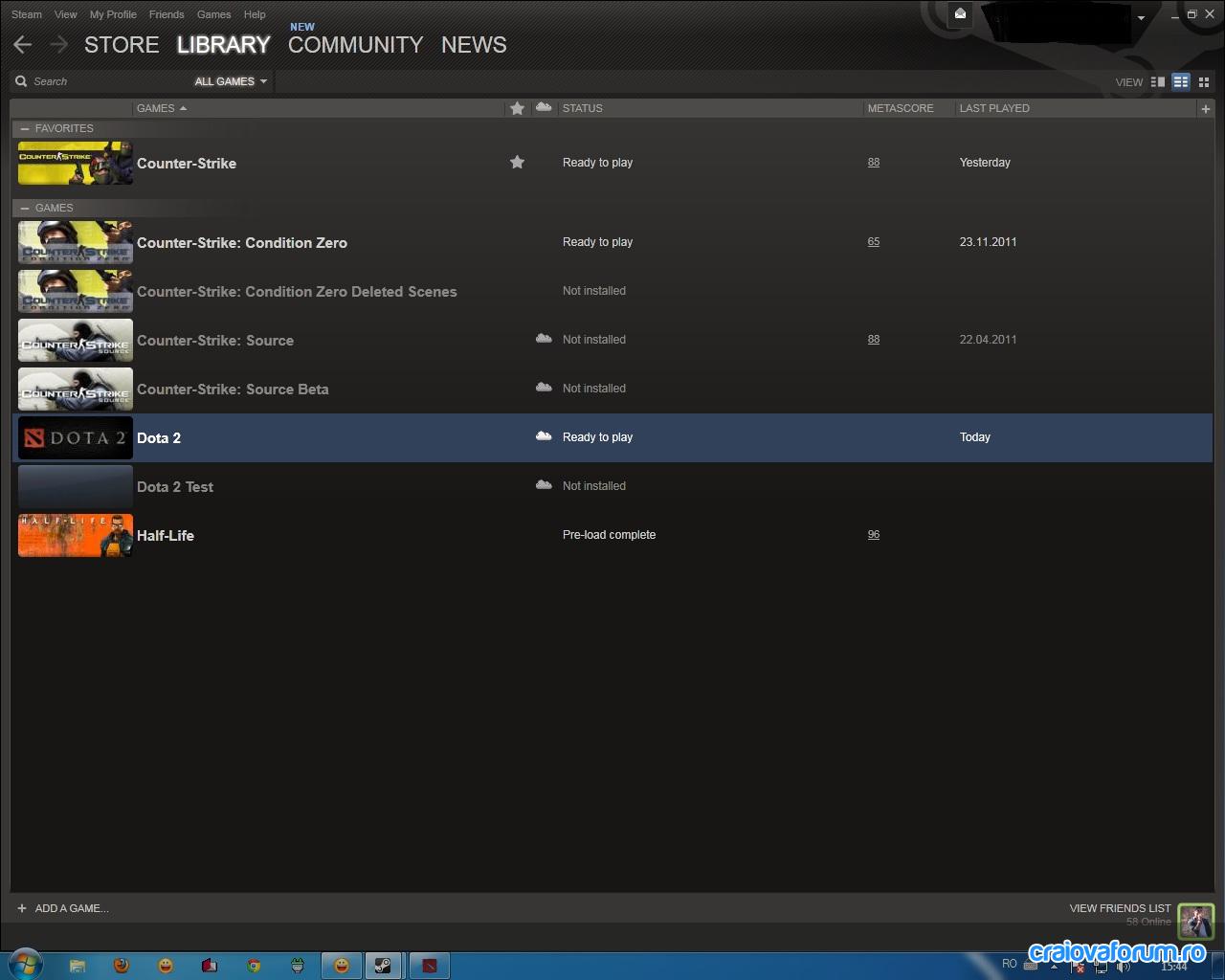Go to the COMMUNITY tab
This screenshot has width=1225, height=980.
pos(356,45)
